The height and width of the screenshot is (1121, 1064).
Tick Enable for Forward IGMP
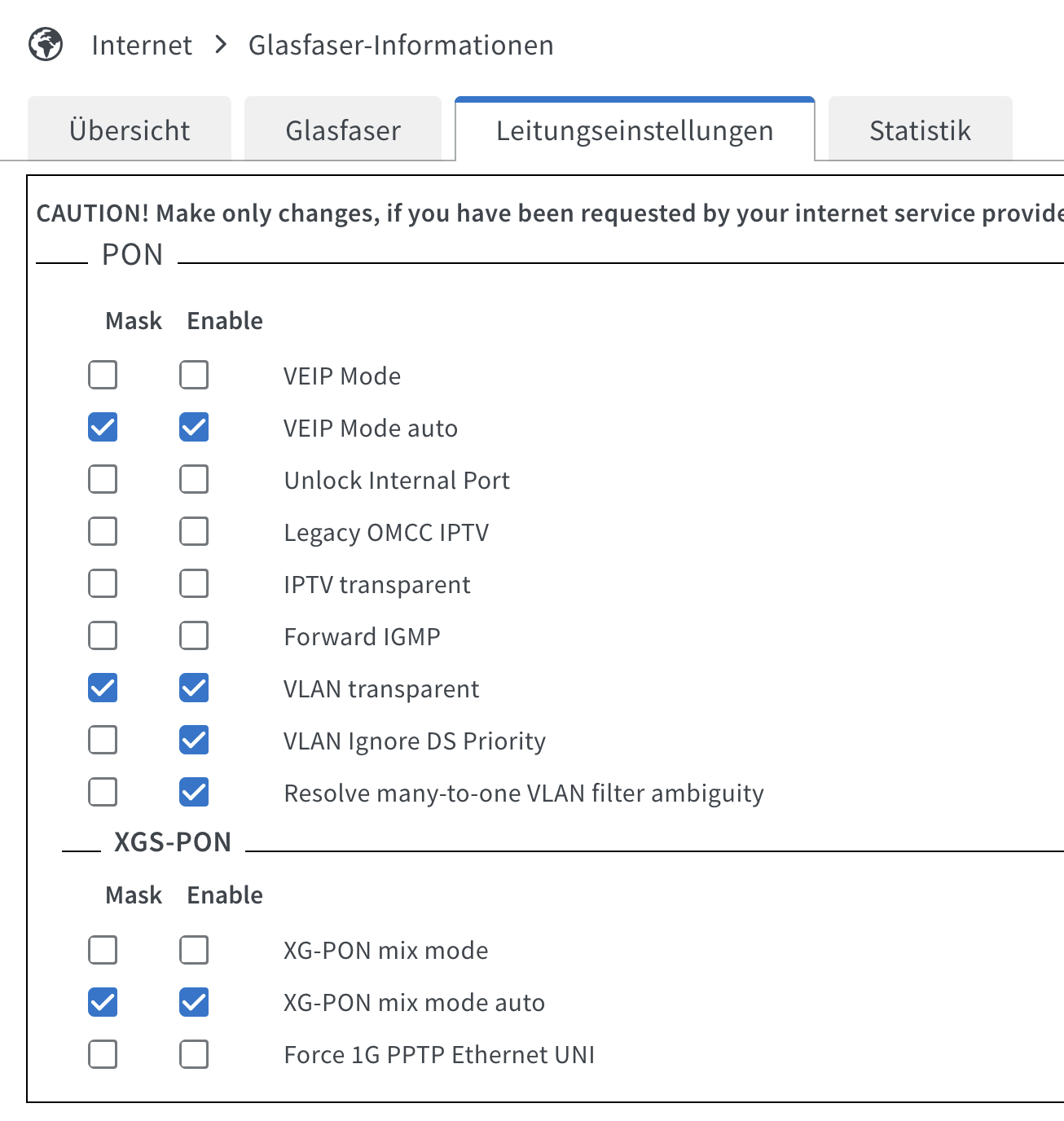(x=194, y=635)
